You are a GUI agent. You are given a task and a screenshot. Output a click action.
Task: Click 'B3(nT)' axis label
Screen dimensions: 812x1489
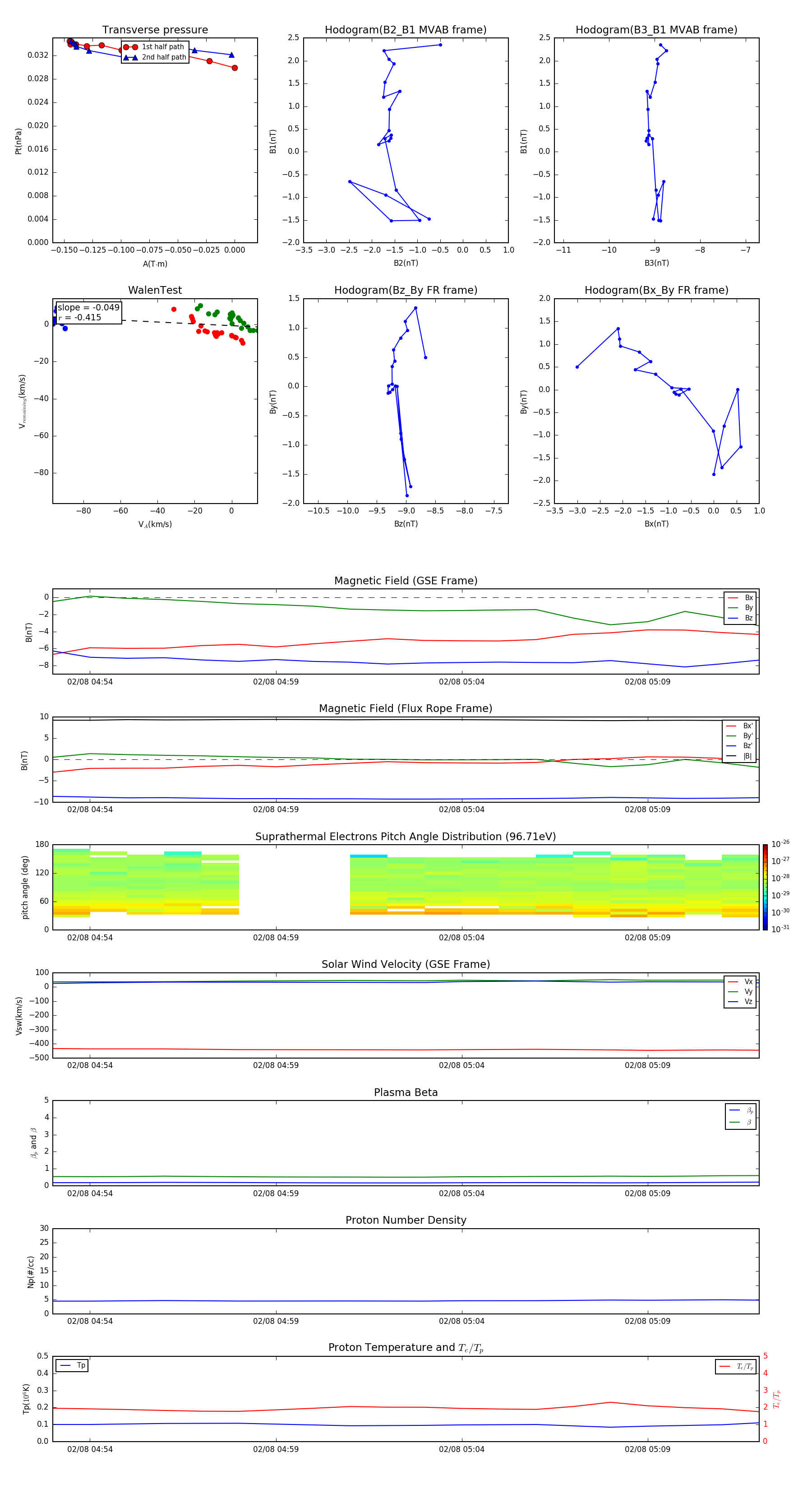pos(656,263)
